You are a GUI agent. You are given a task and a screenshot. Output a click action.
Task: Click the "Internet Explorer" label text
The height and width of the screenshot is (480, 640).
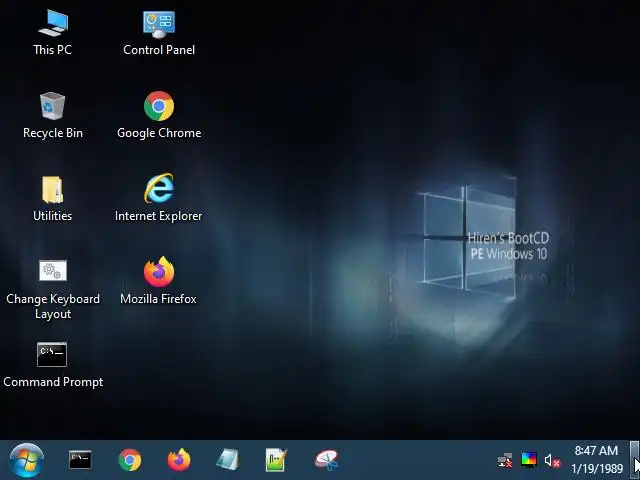[159, 216]
